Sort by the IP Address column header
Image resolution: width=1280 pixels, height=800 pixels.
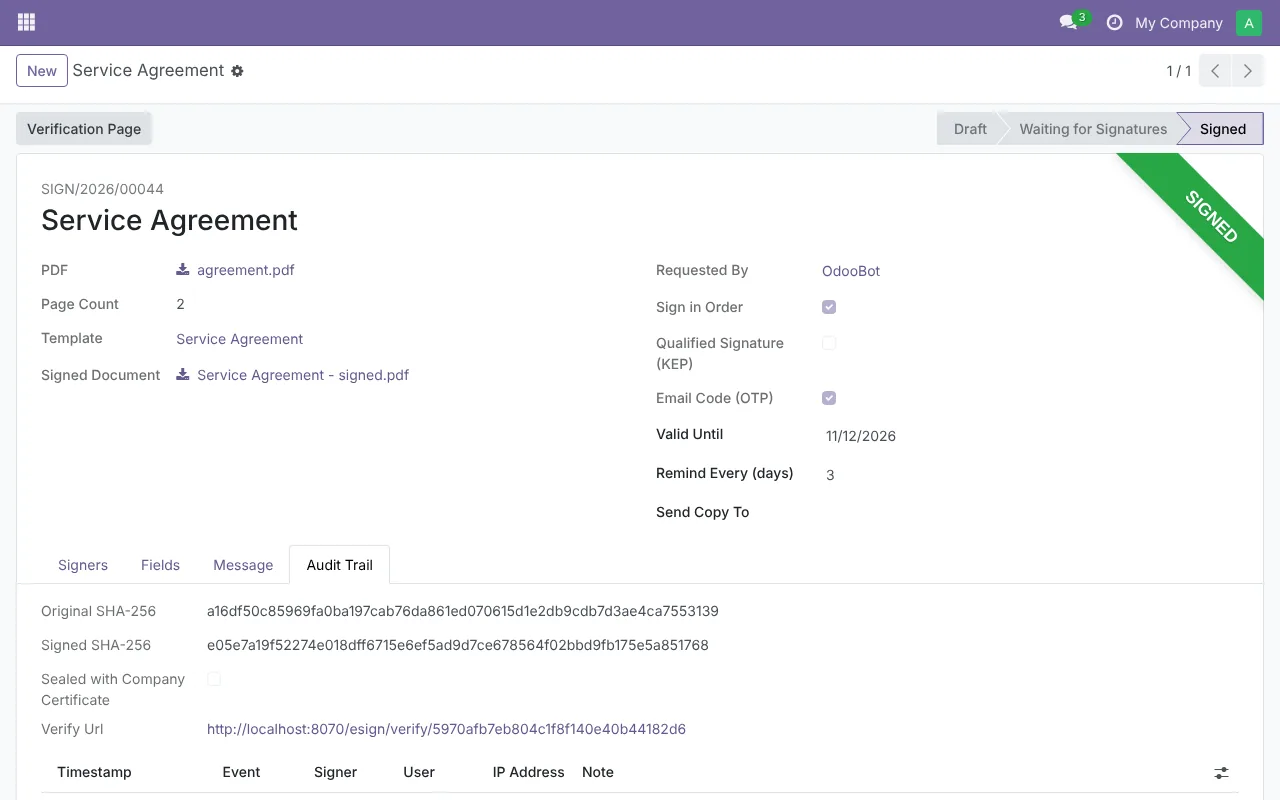(x=528, y=772)
